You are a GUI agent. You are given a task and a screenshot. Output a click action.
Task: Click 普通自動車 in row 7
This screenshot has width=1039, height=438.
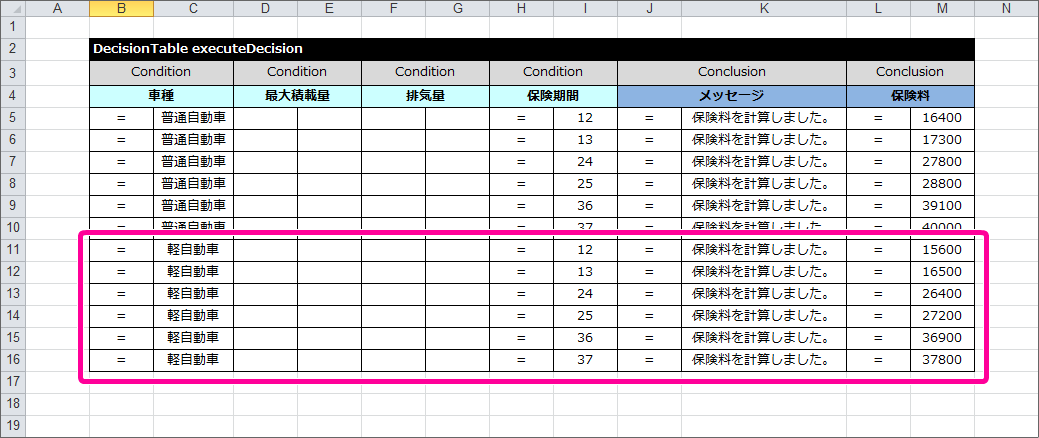pyautogui.click(x=193, y=162)
